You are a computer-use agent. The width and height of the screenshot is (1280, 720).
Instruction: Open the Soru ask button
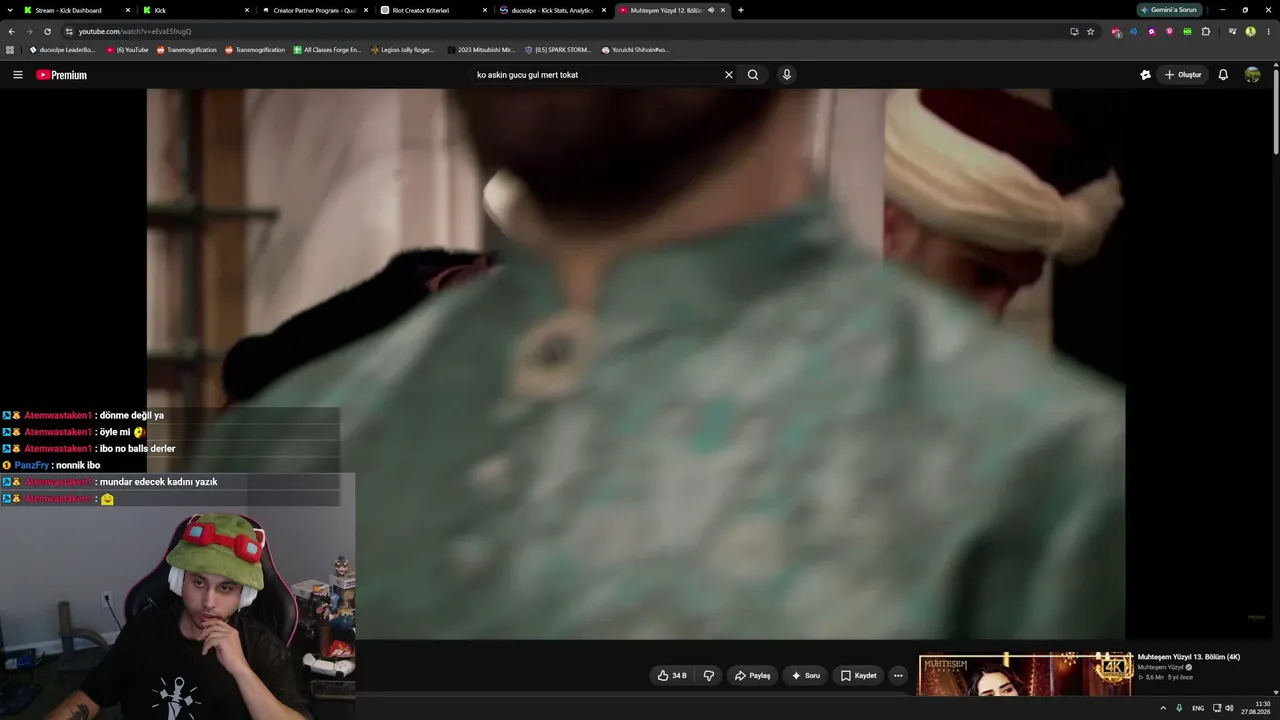click(x=805, y=676)
